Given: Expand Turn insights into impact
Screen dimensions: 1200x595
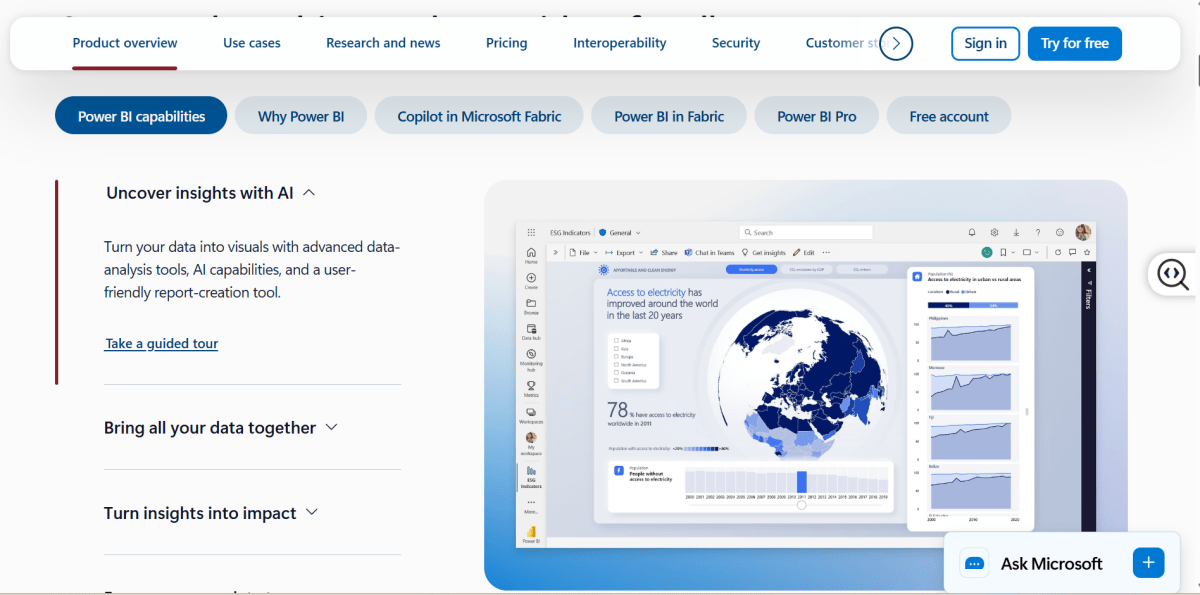Looking at the screenshot, I should click(312, 512).
